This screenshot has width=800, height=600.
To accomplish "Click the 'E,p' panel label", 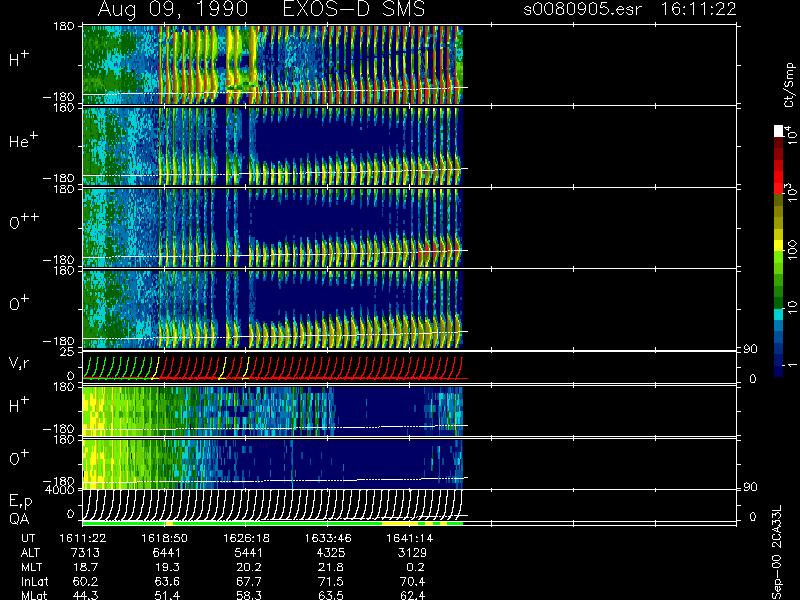I will [x=20, y=502].
